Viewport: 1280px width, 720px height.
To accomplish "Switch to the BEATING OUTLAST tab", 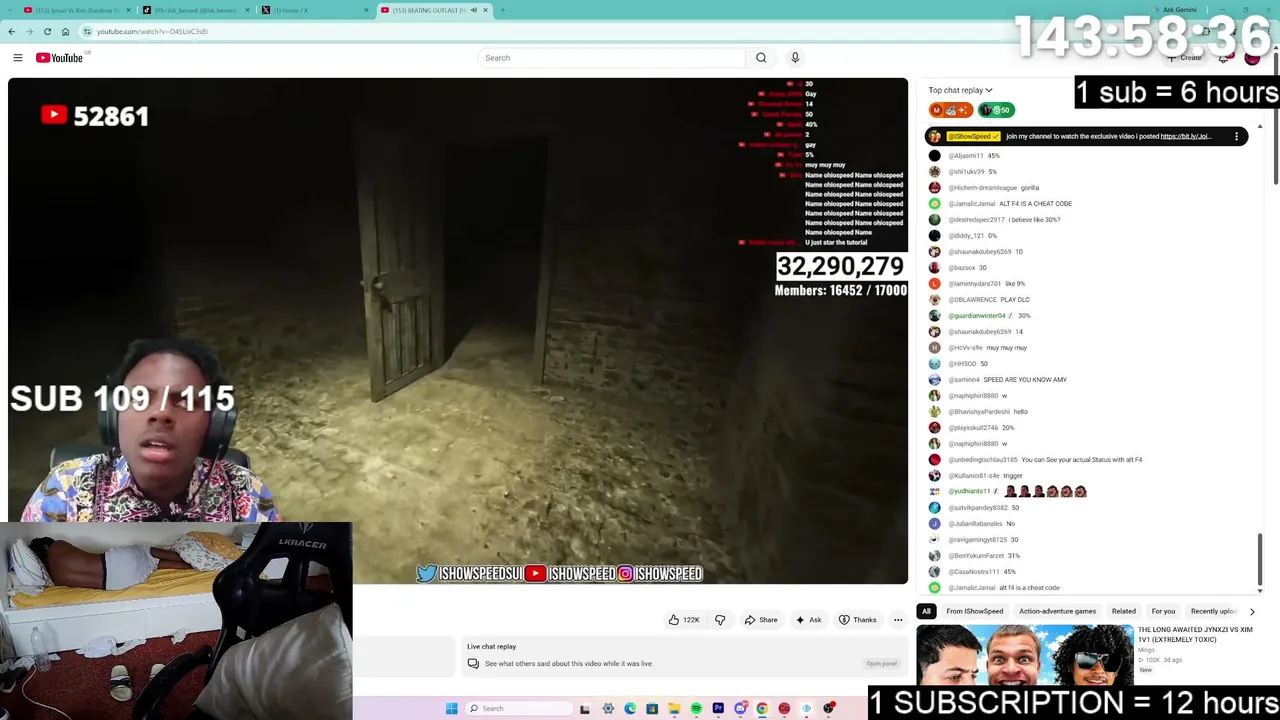I will tap(435, 10).
